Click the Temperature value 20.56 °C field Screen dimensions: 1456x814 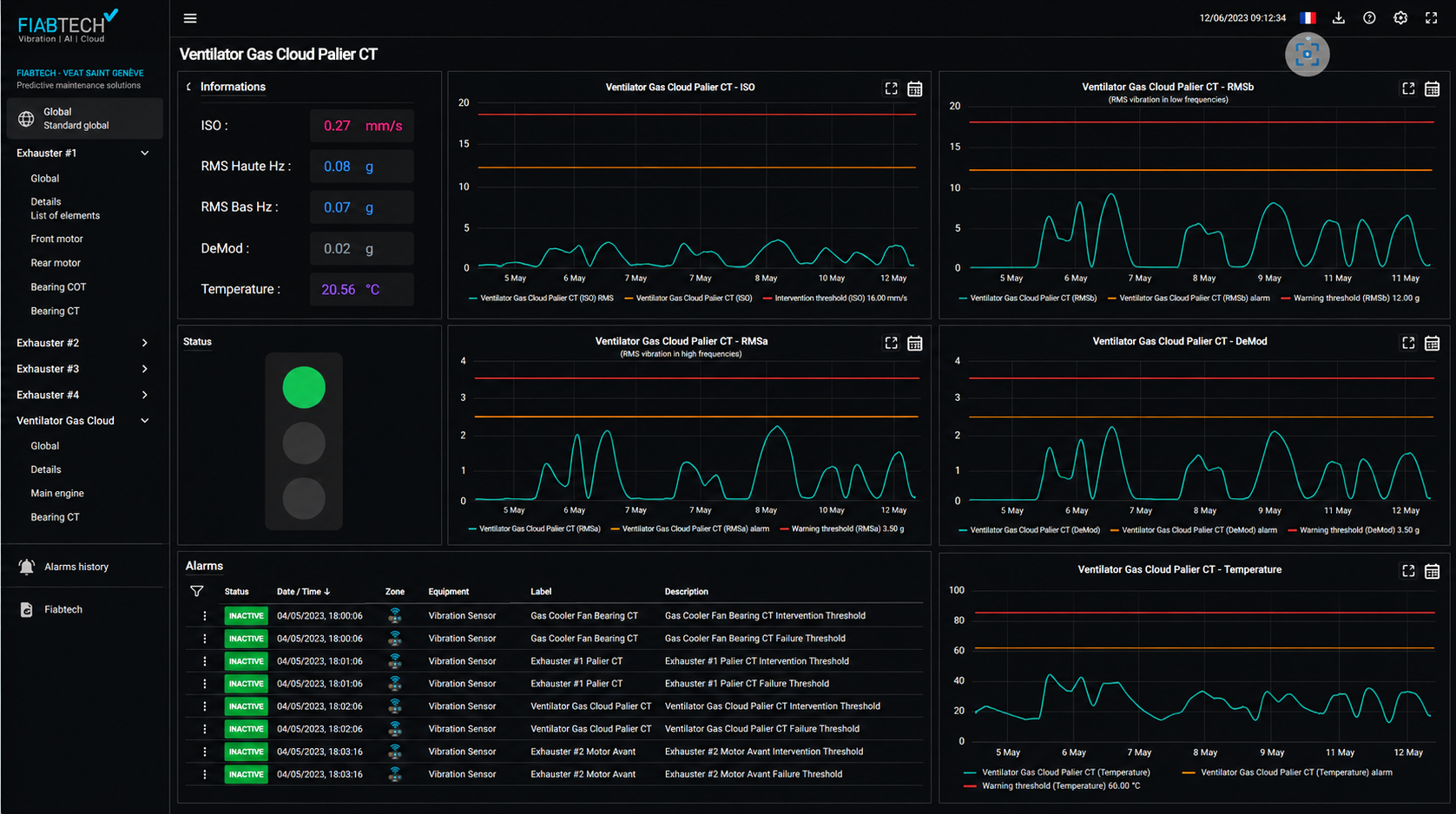tap(362, 290)
